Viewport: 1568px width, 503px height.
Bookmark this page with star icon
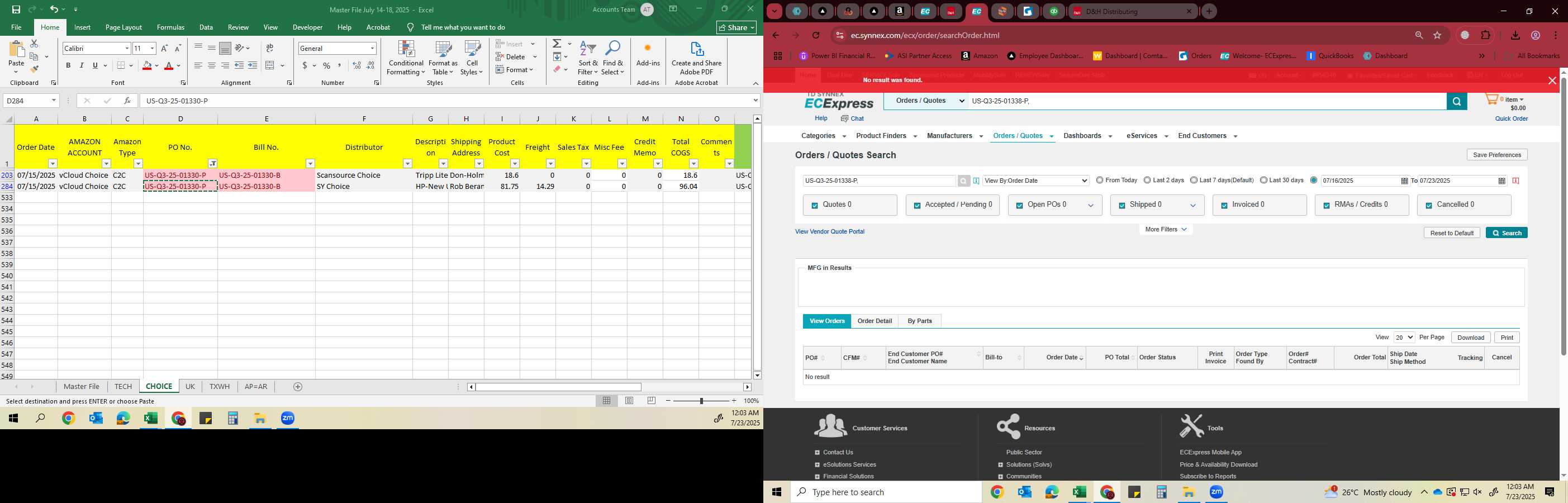click(x=1437, y=35)
